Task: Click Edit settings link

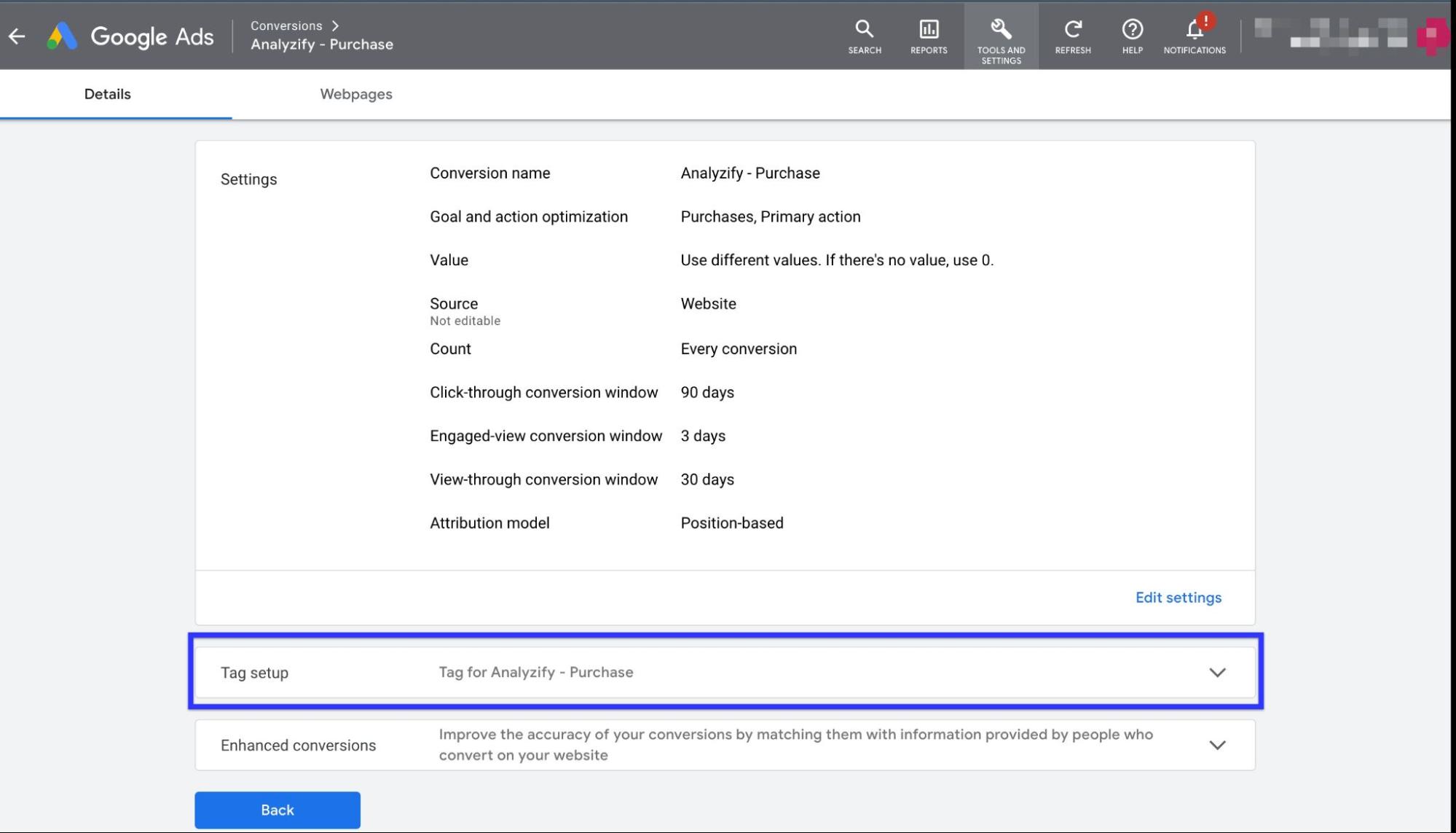Action: point(1178,598)
